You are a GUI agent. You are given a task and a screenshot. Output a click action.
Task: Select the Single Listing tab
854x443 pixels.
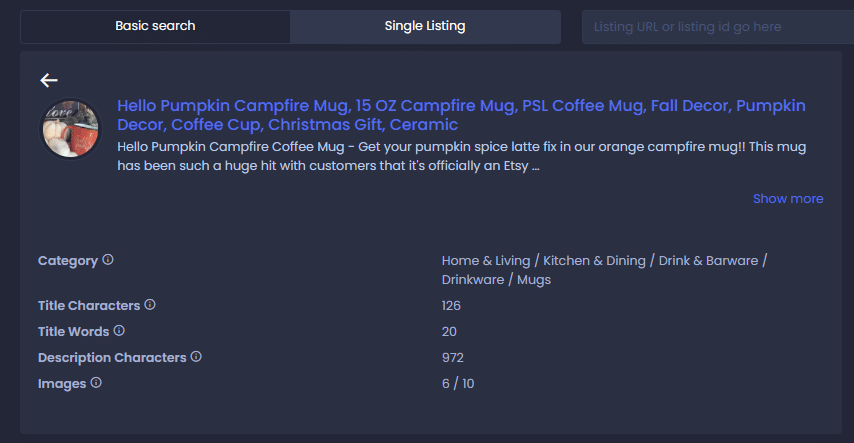point(425,26)
